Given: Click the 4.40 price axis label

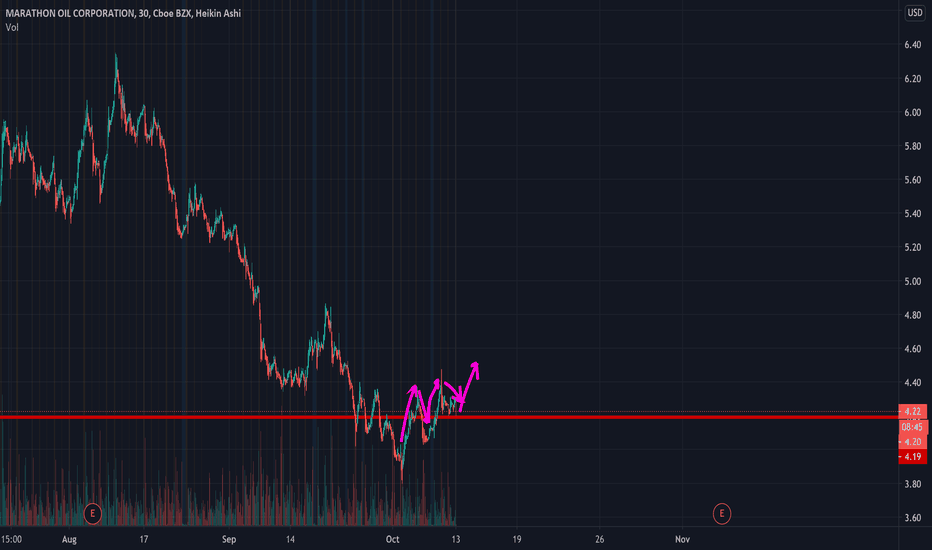Looking at the screenshot, I should (912, 383).
